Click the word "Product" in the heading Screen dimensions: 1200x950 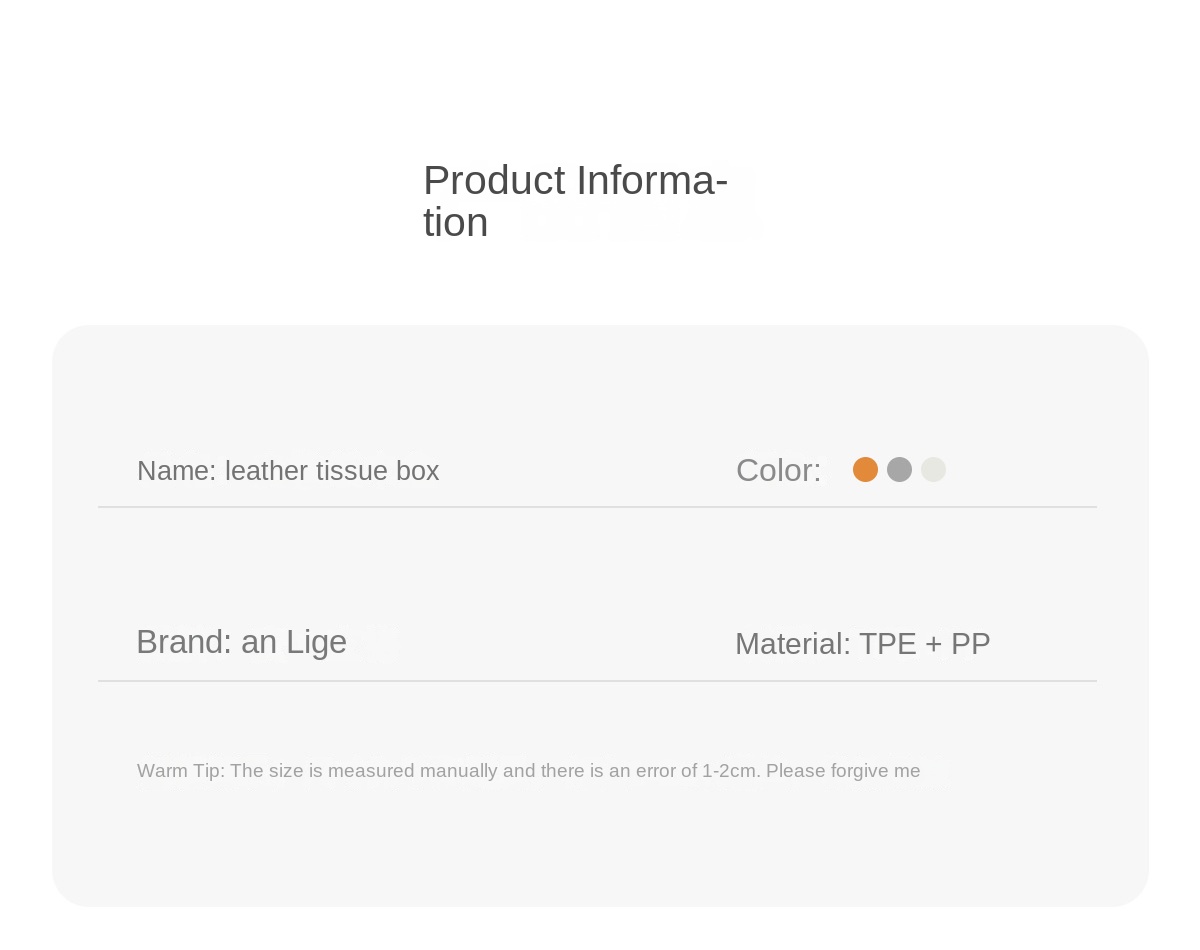pos(494,181)
